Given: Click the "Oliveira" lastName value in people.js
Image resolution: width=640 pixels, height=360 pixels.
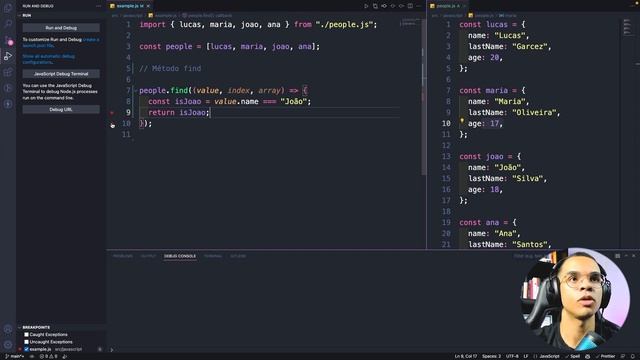Looking at the screenshot, I should tap(534, 113).
